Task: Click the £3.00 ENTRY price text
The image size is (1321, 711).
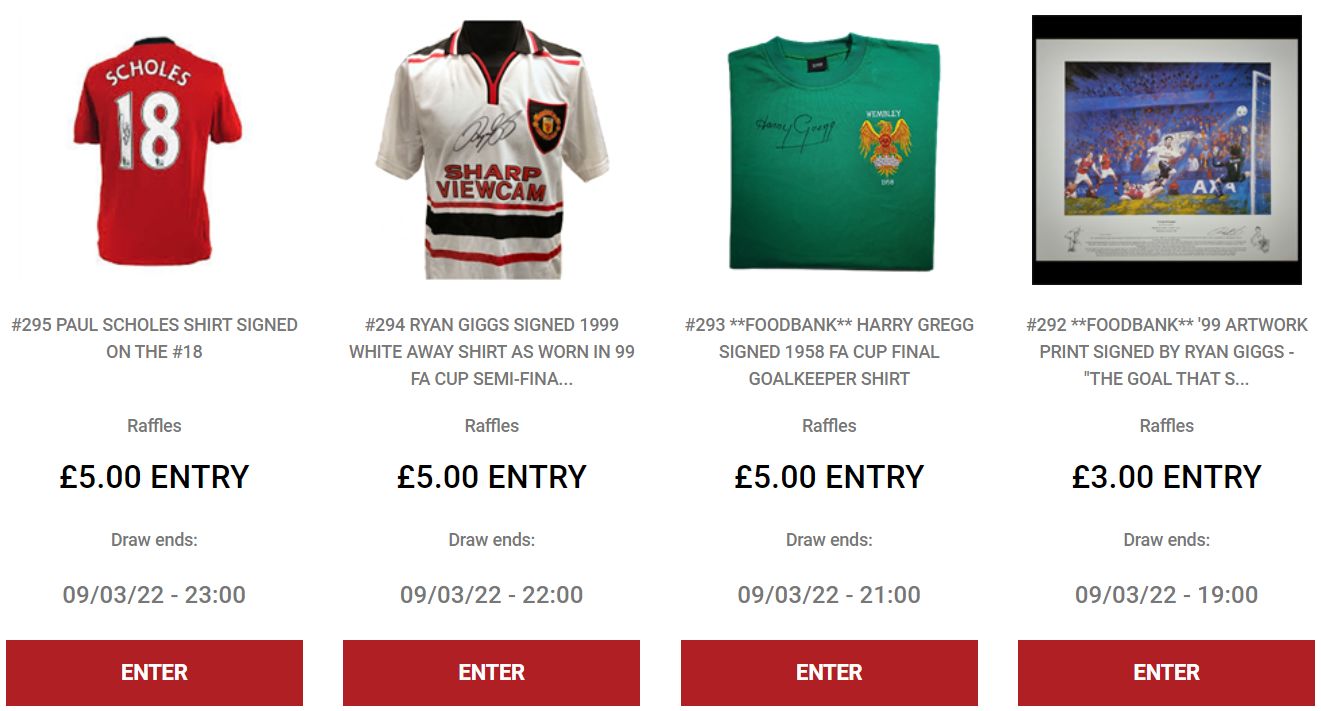Action: [1166, 477]
